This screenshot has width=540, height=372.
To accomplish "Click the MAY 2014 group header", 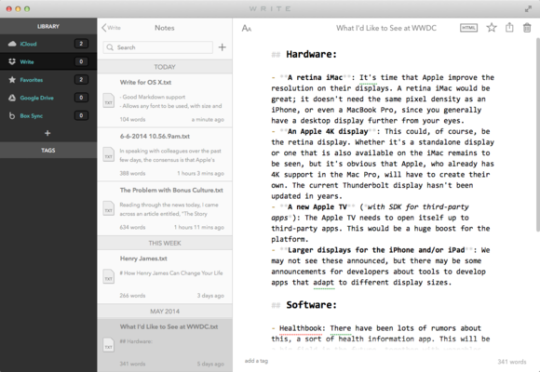I will (165, 311).
